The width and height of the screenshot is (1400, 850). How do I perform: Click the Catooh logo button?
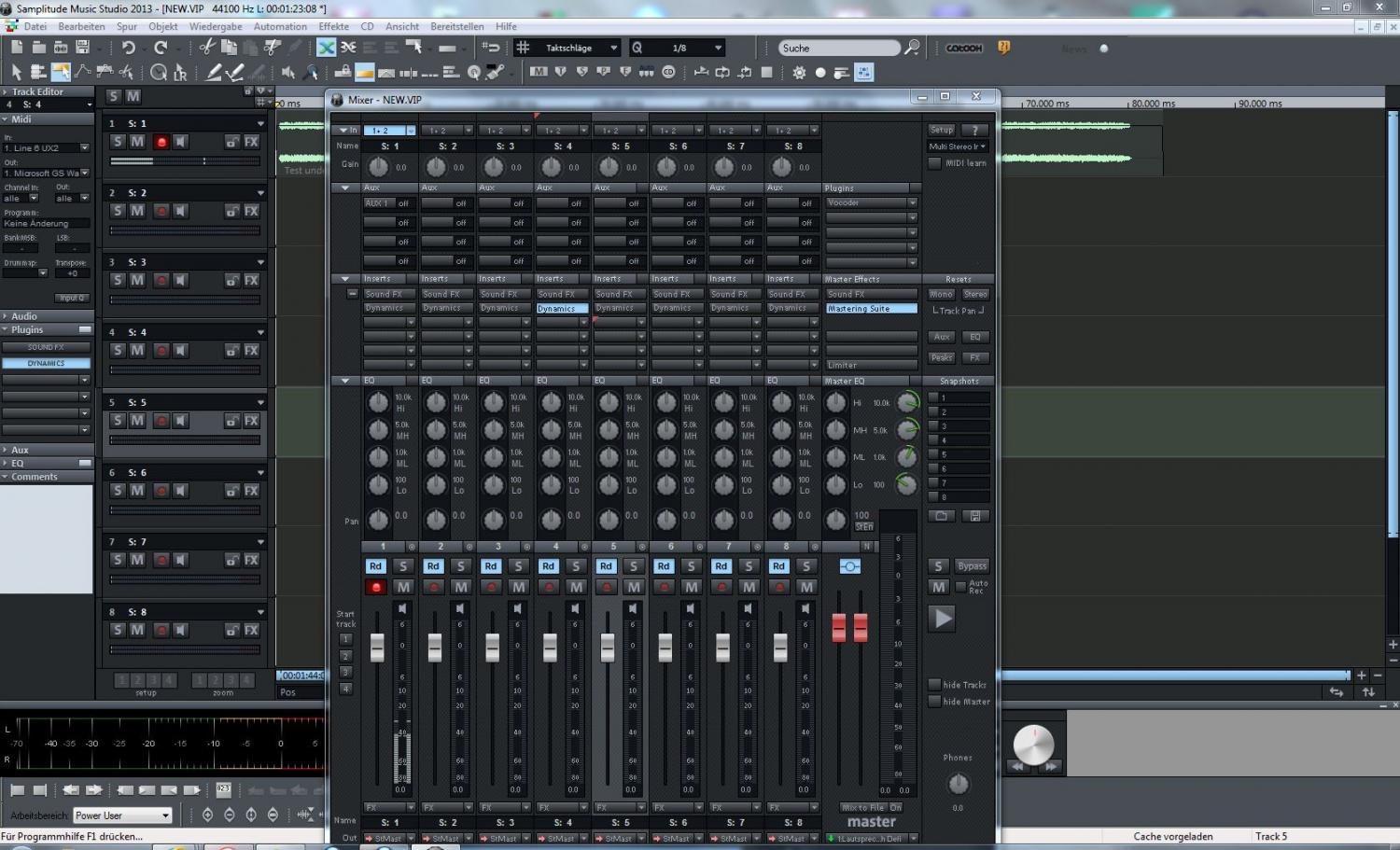tap(964, 48)
